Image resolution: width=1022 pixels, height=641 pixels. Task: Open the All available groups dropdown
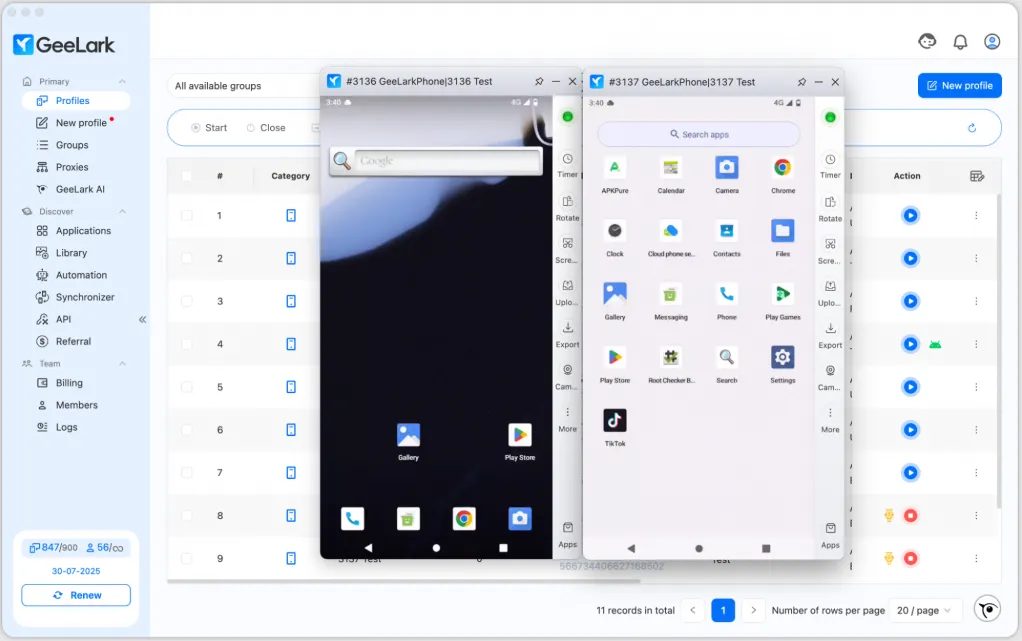(242, 86)
